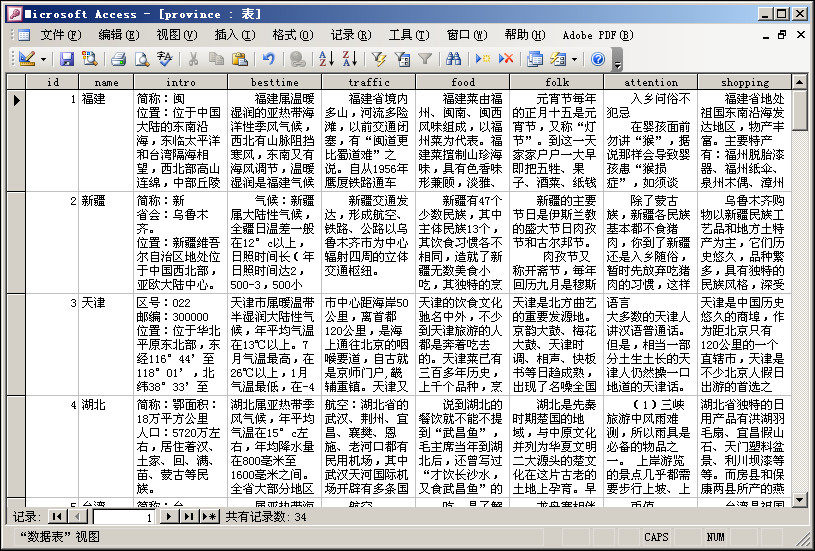815x551 pixels.
Task: Click the select-all corner box of the table
Action: pos(16,82)
